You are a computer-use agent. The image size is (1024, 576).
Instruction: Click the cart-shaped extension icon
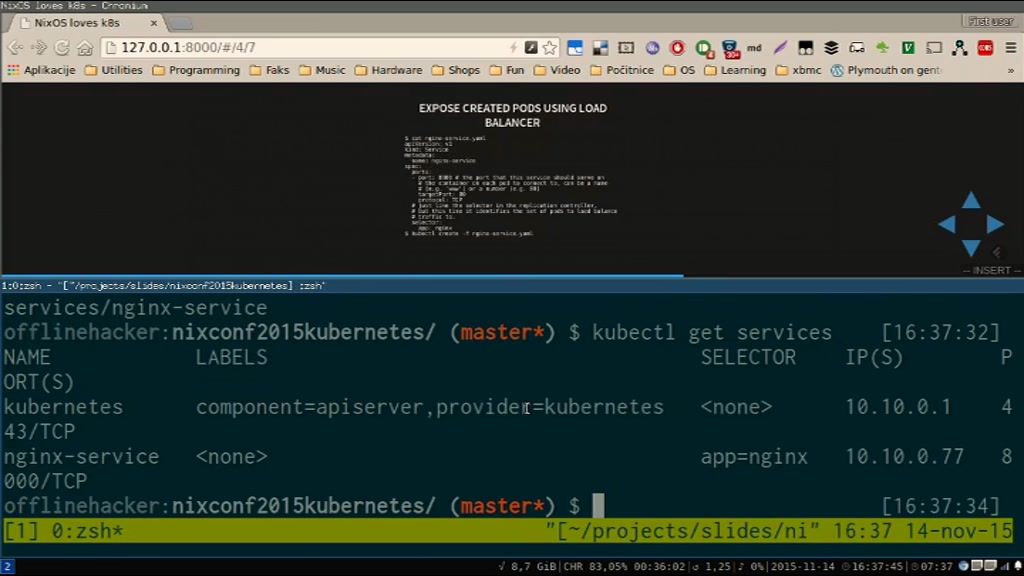click(x=857, y=48)
